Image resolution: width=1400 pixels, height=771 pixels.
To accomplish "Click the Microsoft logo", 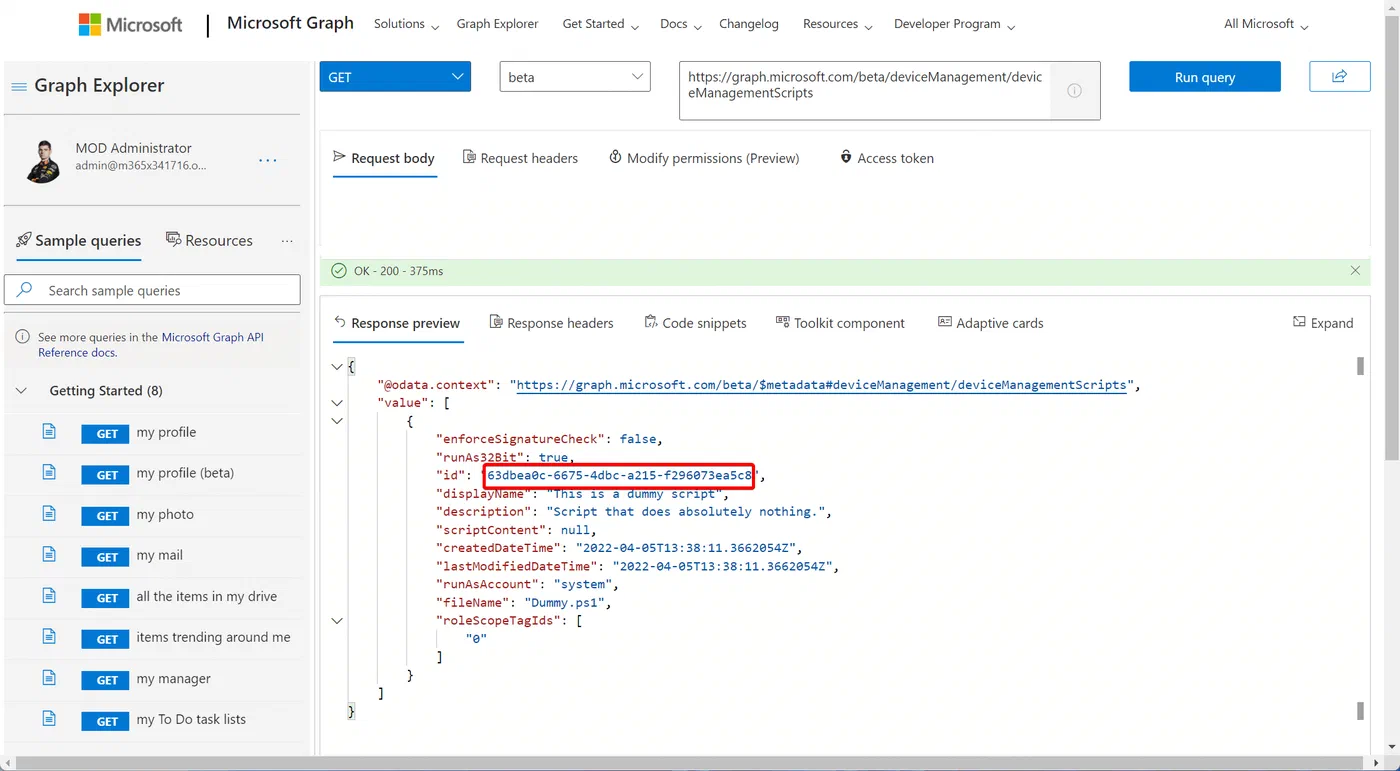I will (x=131, y=25).
